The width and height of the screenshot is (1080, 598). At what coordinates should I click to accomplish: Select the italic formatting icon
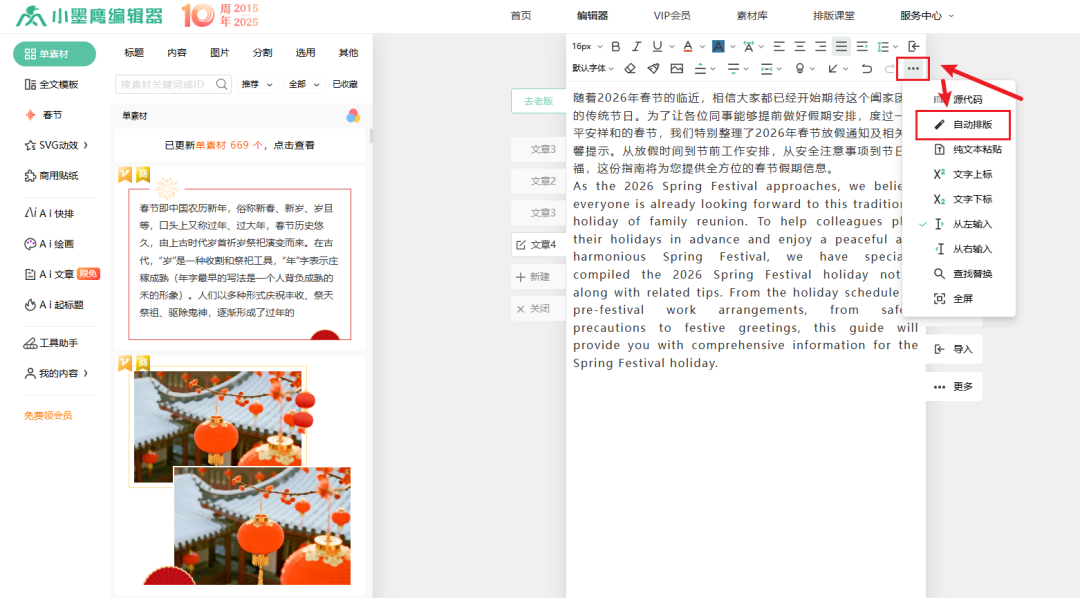(638, 45)
